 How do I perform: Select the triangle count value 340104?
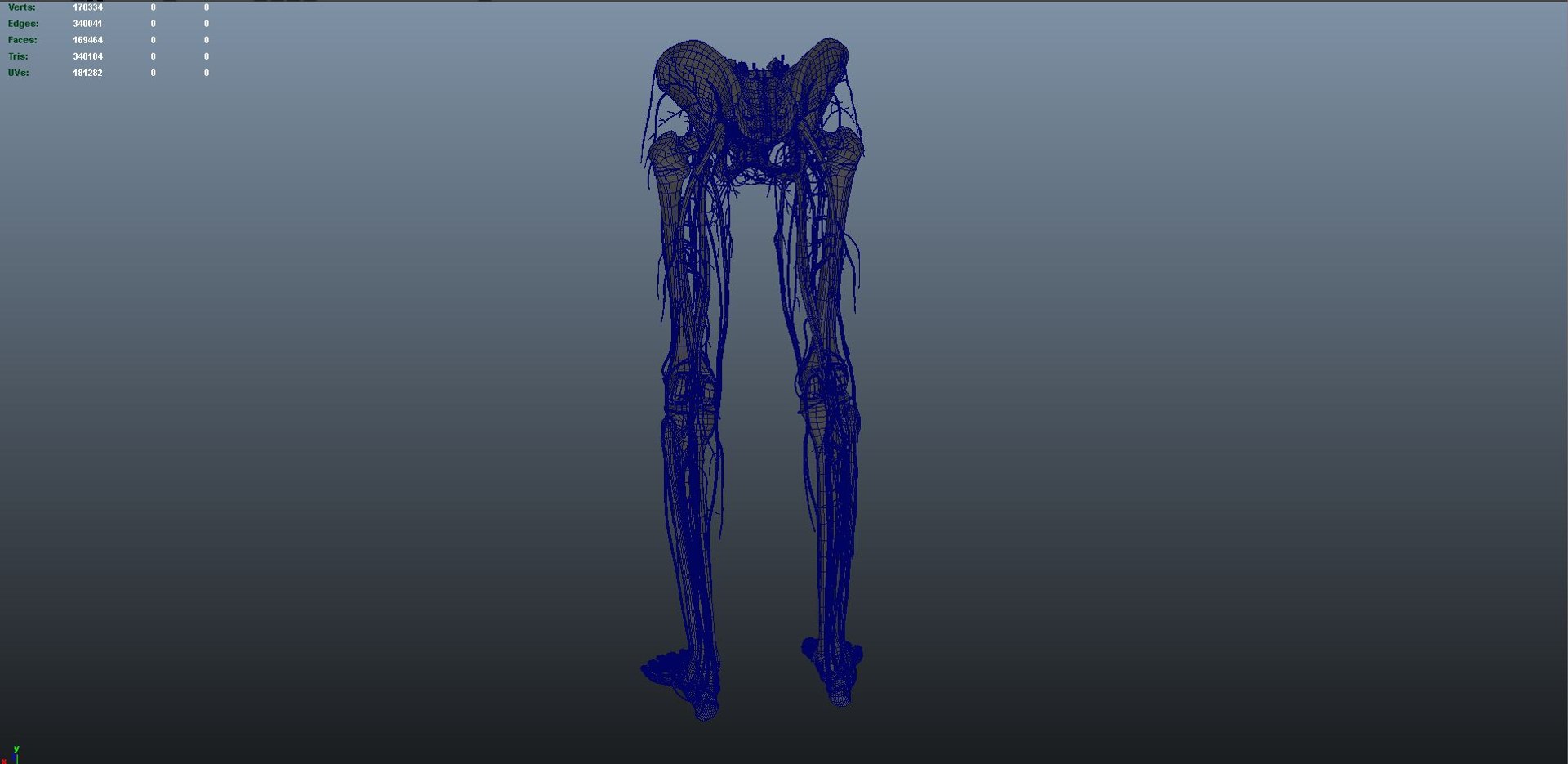click(87, 56)
